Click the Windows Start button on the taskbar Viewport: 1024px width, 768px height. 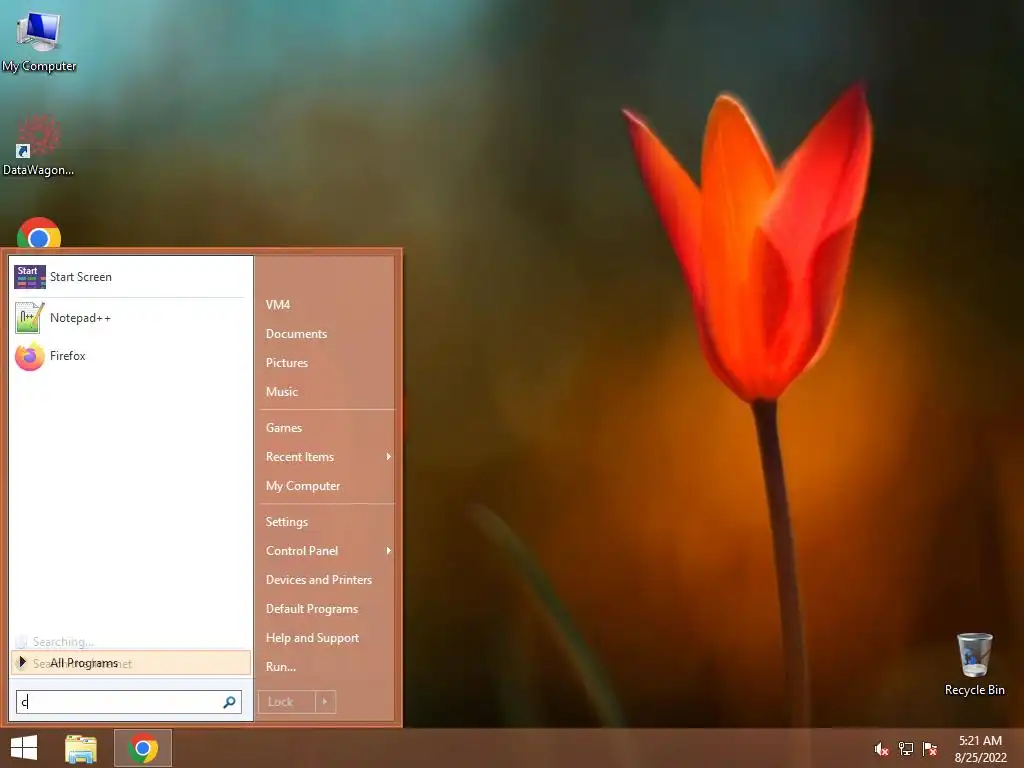coord(24,748)
